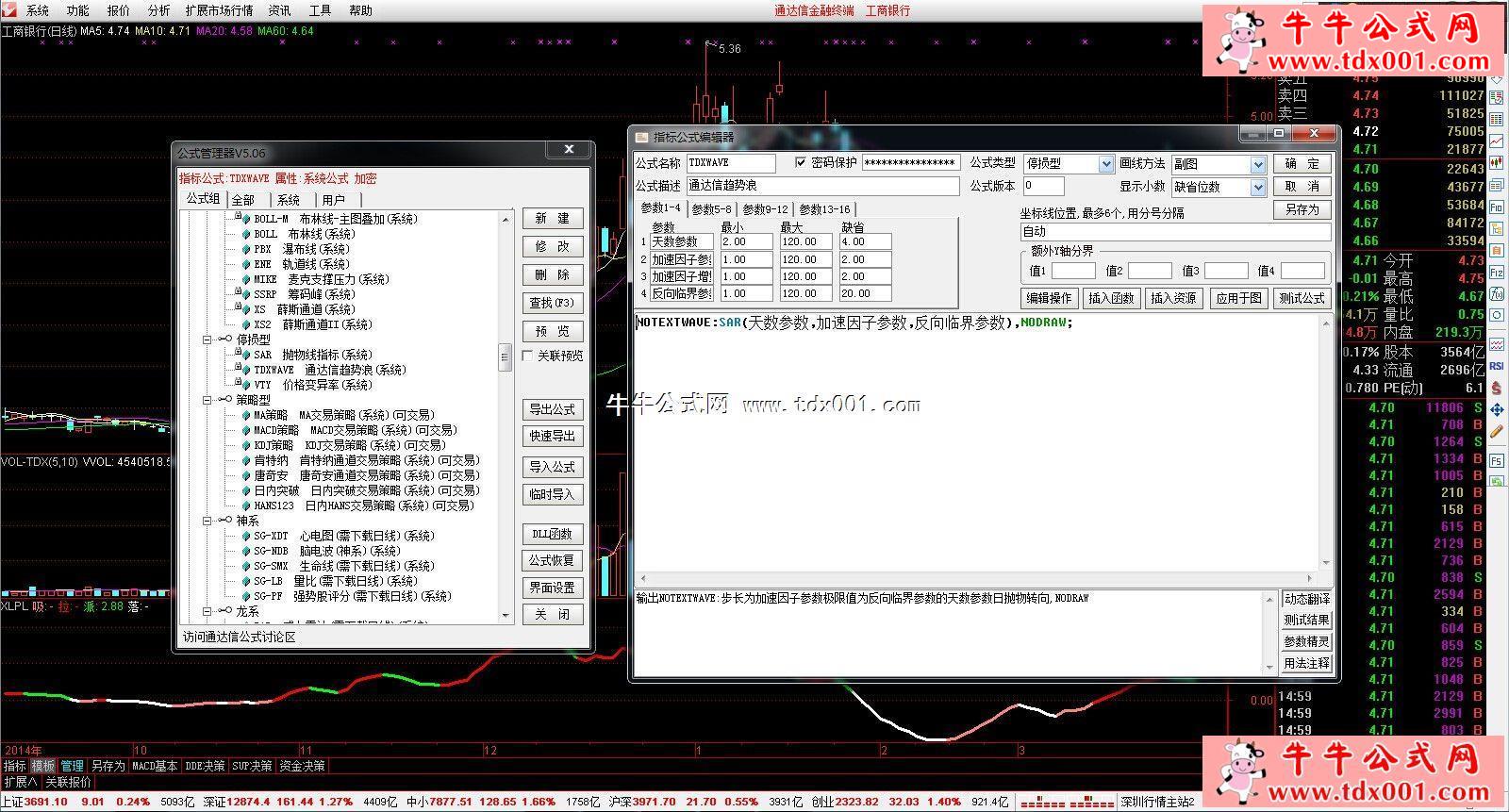Open the 功能 menu
This screenshot has height=812, width=1509.
pyautogui.click(x=78, y=10)
